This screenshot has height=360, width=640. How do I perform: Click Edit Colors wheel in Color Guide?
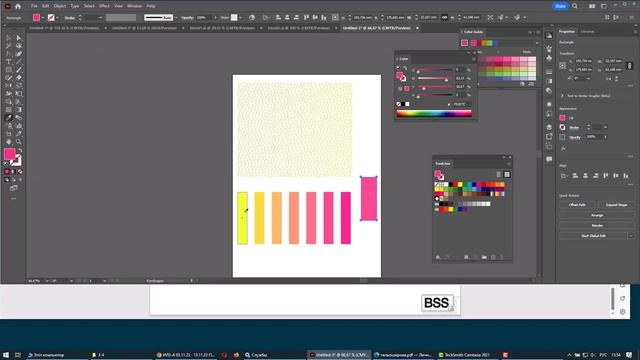(522, 84)
